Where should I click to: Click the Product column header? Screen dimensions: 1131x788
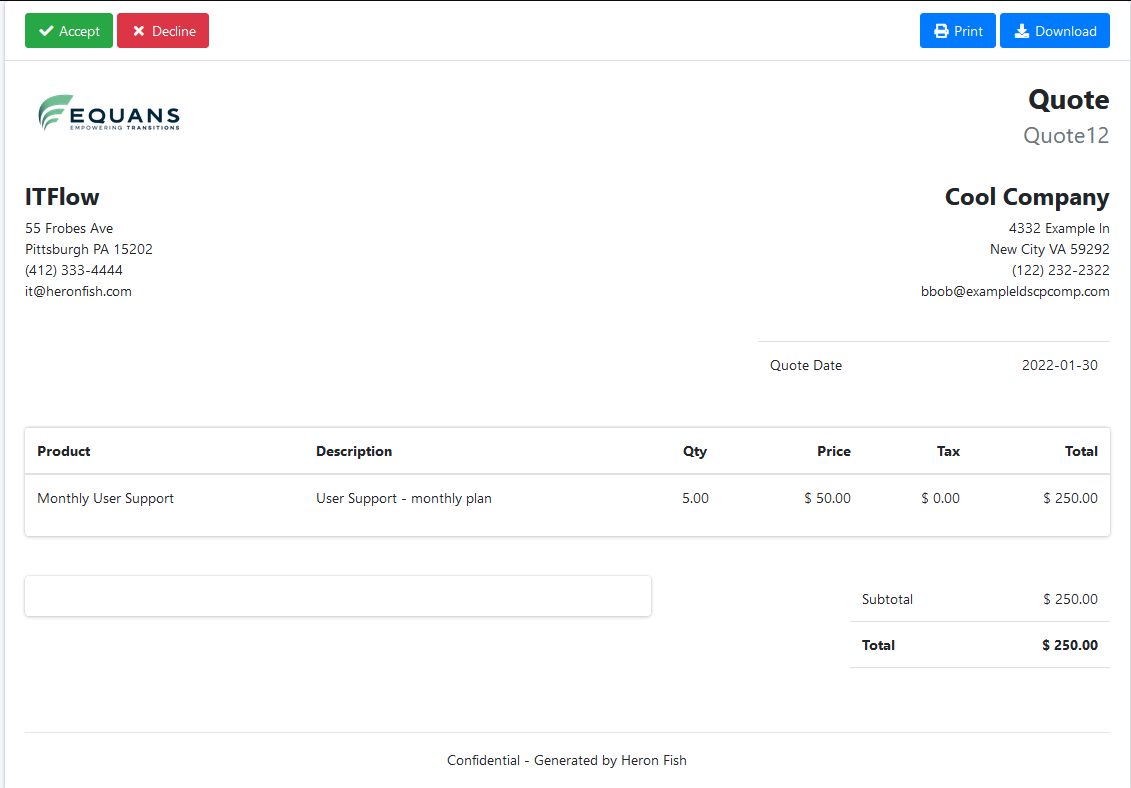pyautogui.click(x=63, y=451)
